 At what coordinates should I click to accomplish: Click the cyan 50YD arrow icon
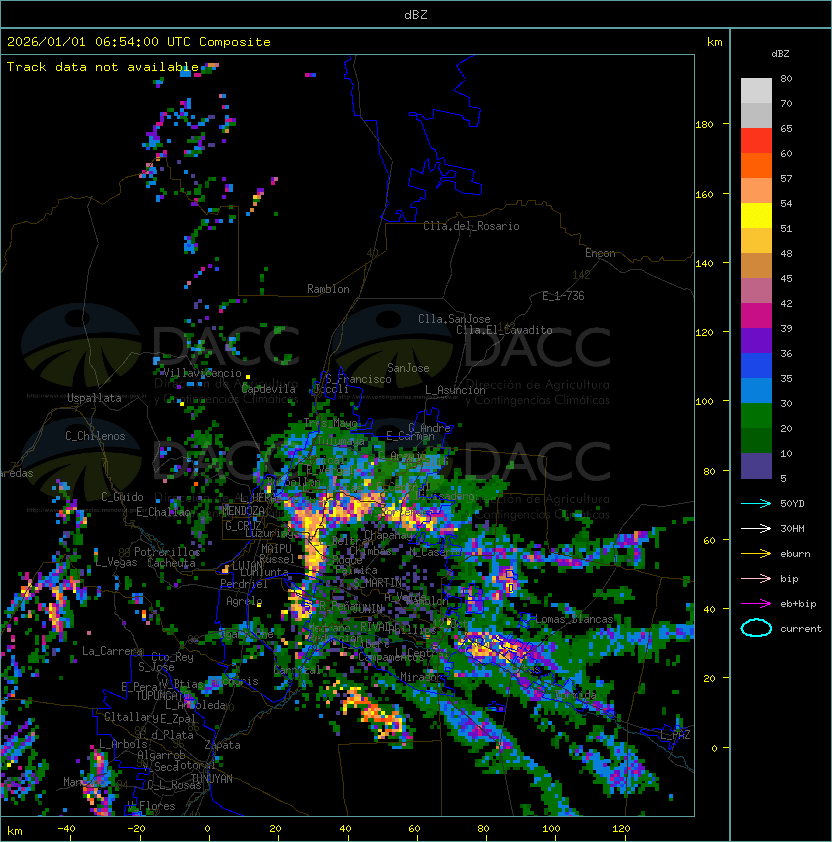tap(756, 503)
